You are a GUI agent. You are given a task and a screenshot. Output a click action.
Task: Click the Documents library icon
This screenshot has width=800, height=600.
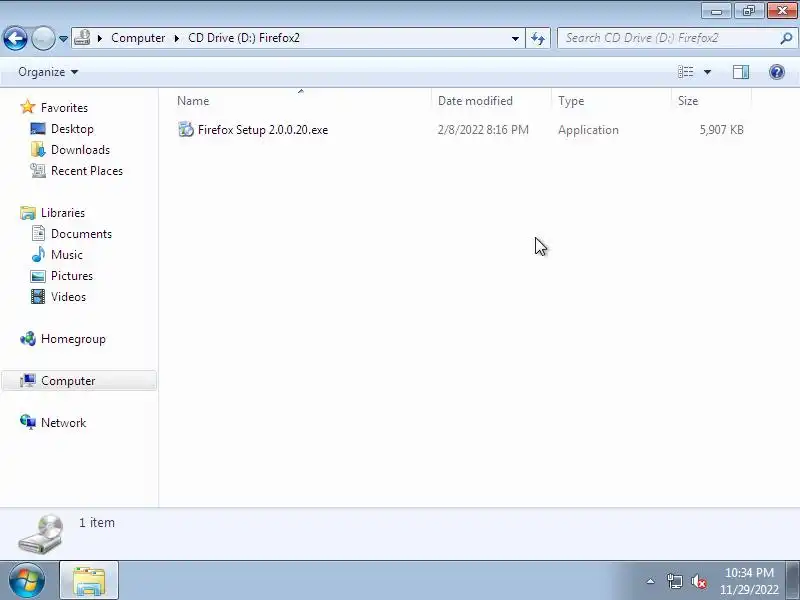click(38, 233)
